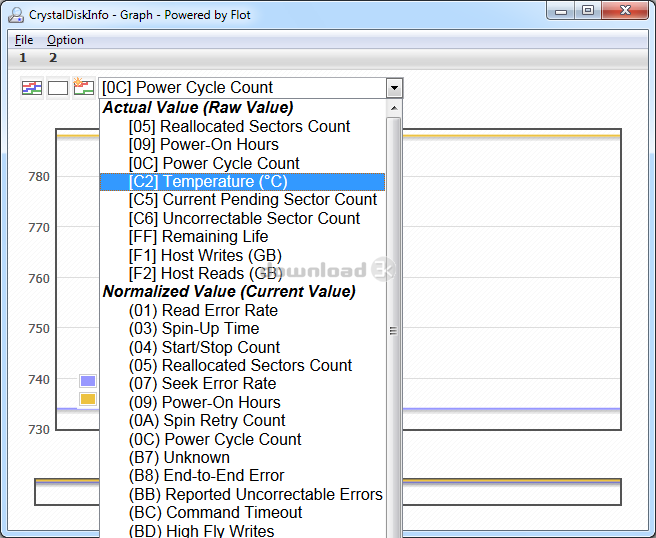The height and width of the screenshot is (538, 656).
Task: Pick (09) Power-On Hours normalized value
Action: 242,402
